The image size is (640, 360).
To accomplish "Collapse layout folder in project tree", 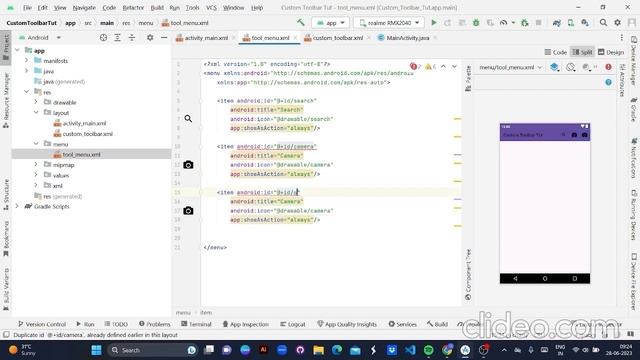I will click(x=36, y=112).
